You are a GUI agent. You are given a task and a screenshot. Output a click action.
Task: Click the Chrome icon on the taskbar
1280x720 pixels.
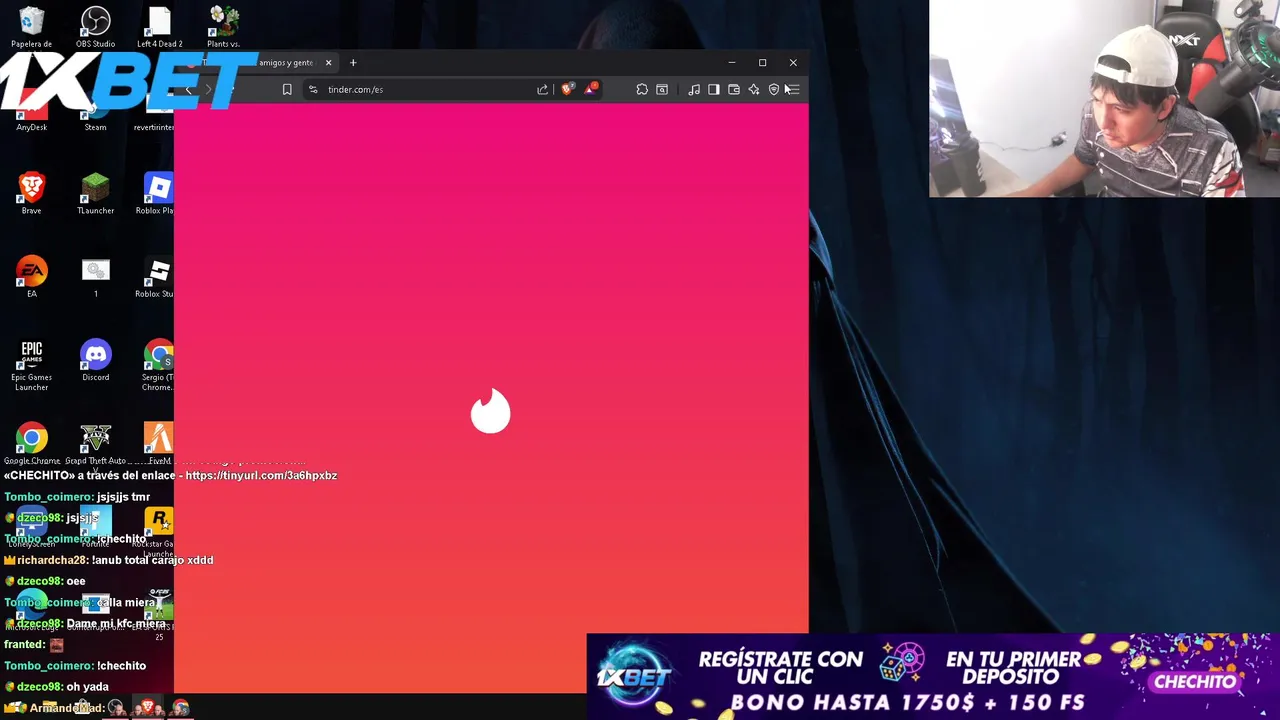(x=181, y=708)
